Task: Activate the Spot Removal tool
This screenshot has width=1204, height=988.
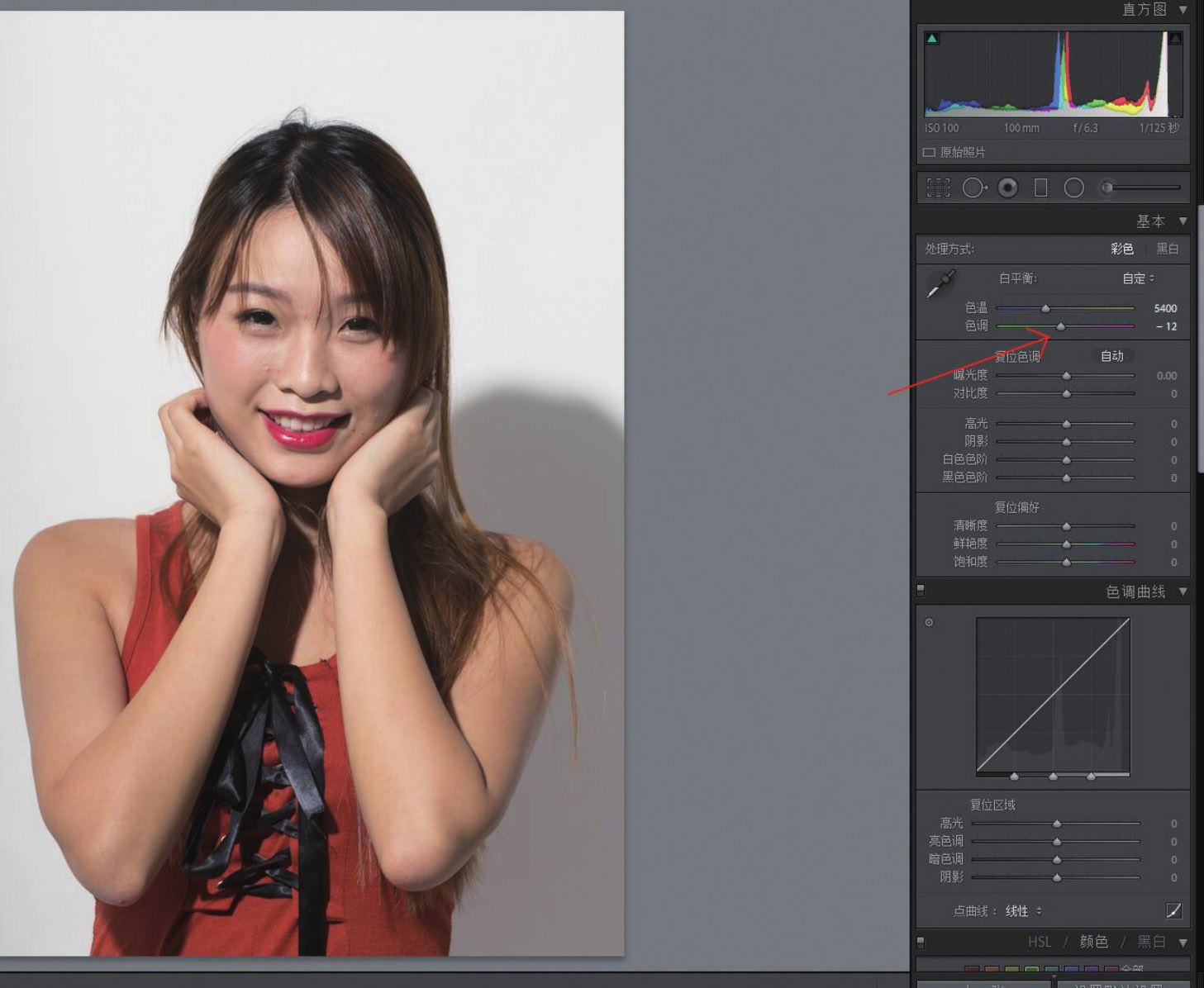Action: pyautogui.click(x=973, y=188)
